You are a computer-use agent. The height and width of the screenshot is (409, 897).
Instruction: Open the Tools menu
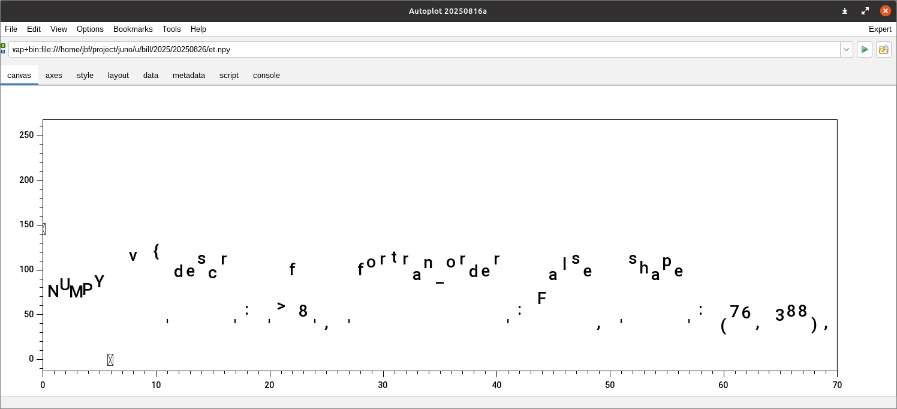click(171, 29)
